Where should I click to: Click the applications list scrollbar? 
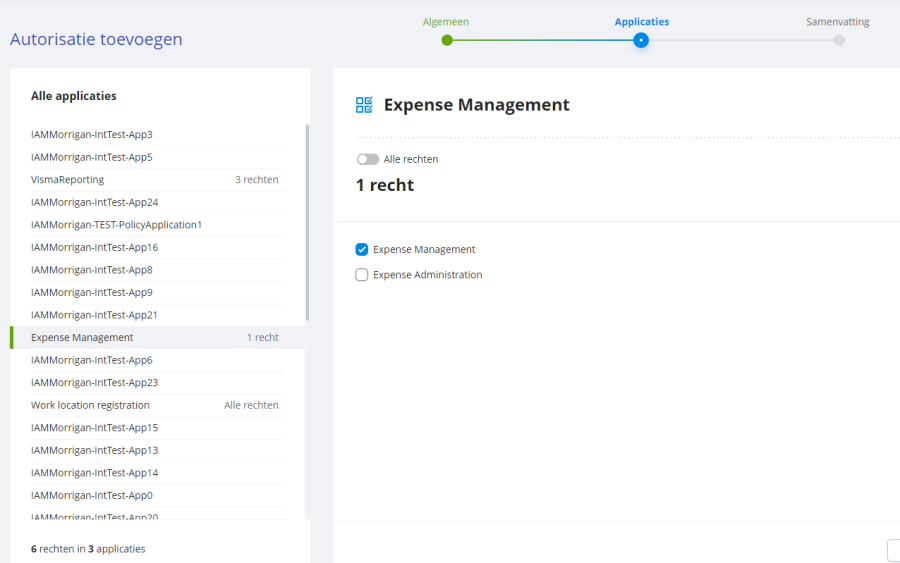tap(308, 222)
